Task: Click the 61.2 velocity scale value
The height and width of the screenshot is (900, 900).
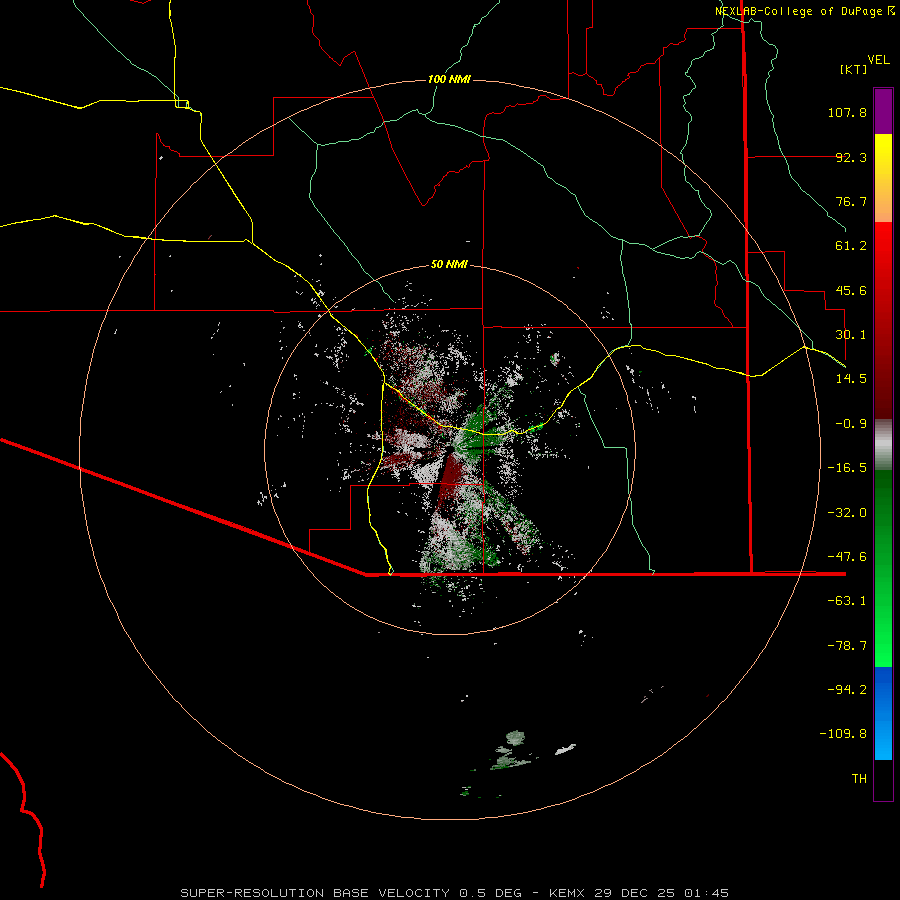Action: point(851,246)
